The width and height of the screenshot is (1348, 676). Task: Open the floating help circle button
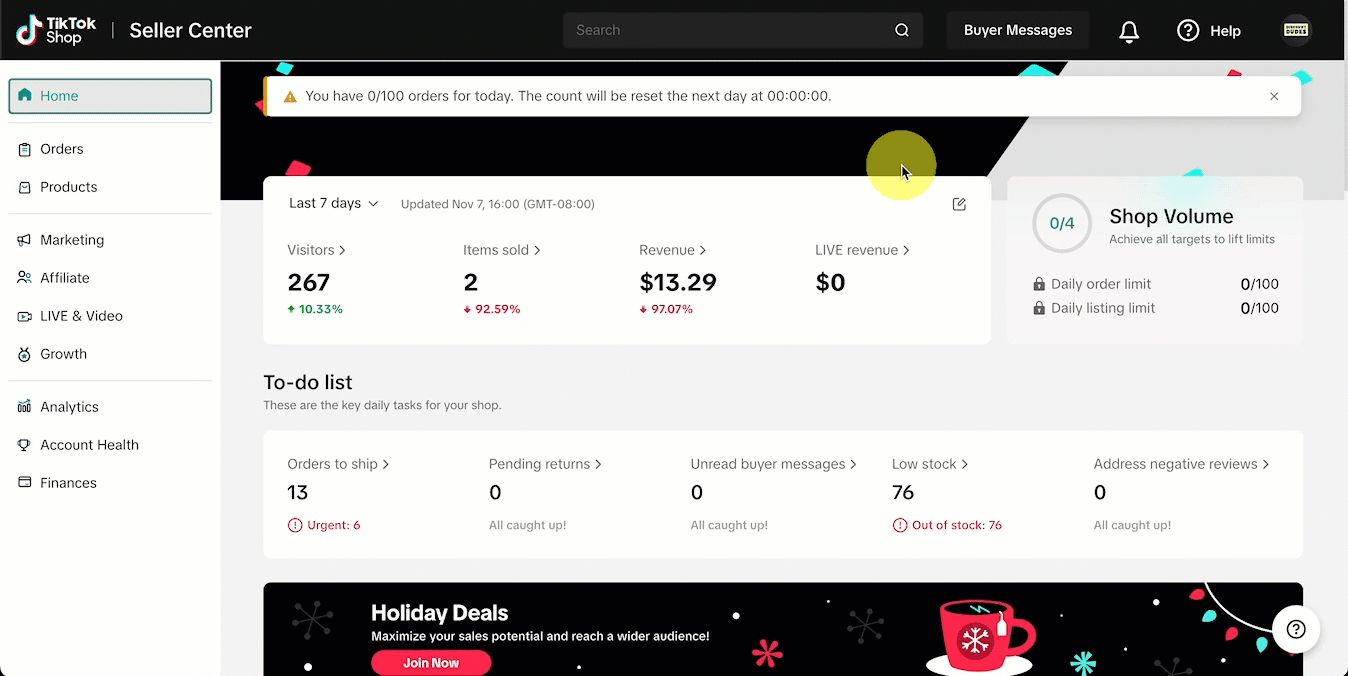[1296, 629]
